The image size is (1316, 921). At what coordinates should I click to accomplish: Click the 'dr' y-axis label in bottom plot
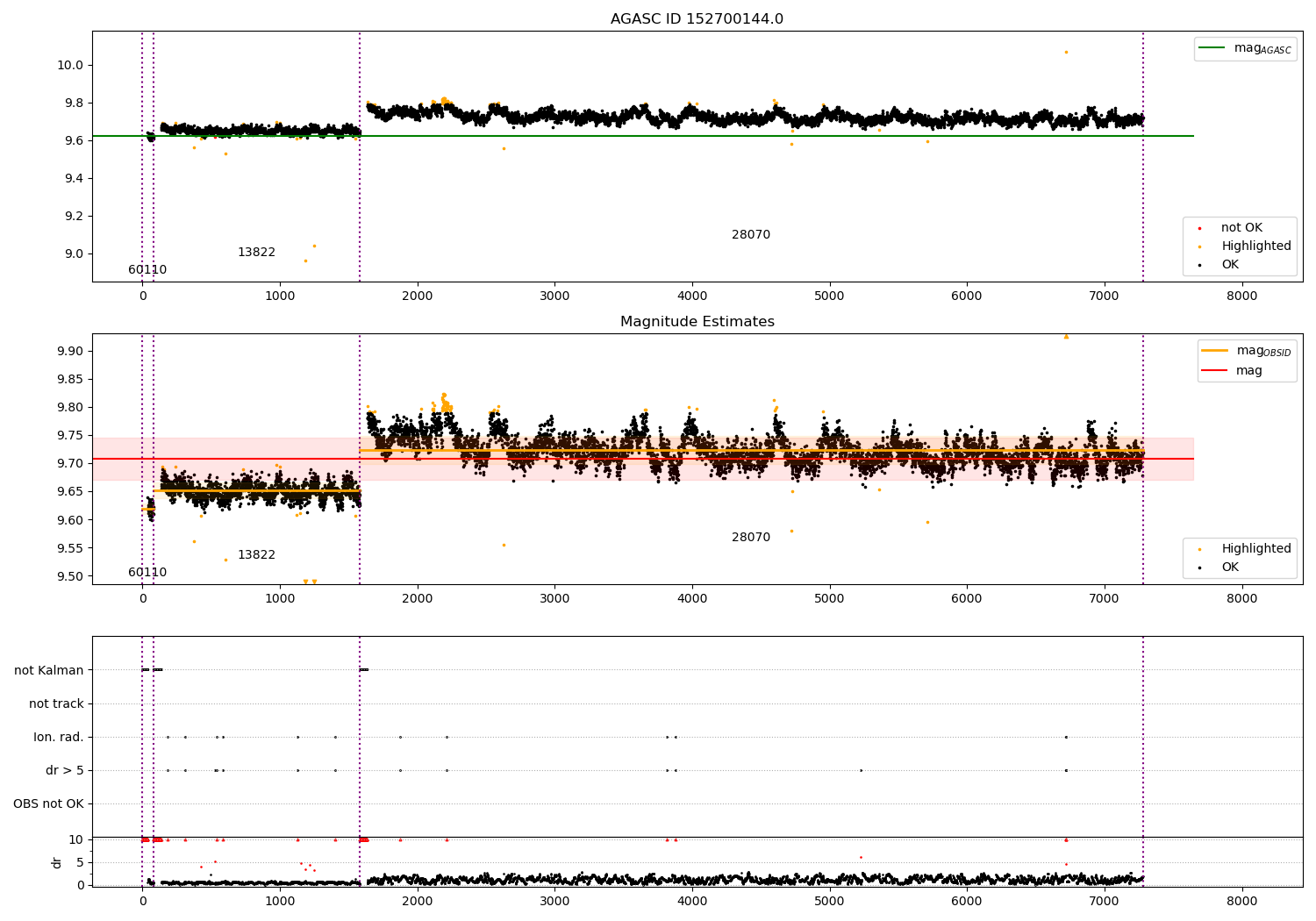click(x=57, y=862)
